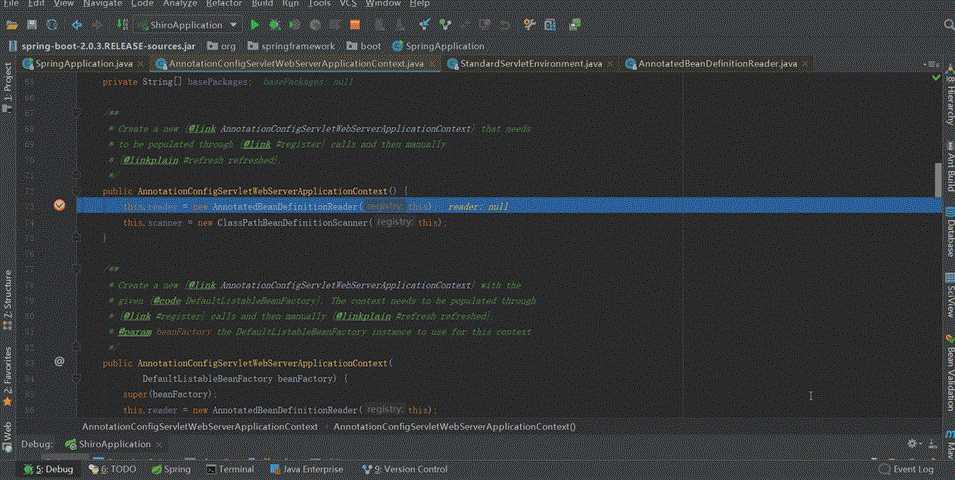Click the editor vertical scrollbar thumb
The width and height of the screenshot is (955, 480).
(938, 178)
